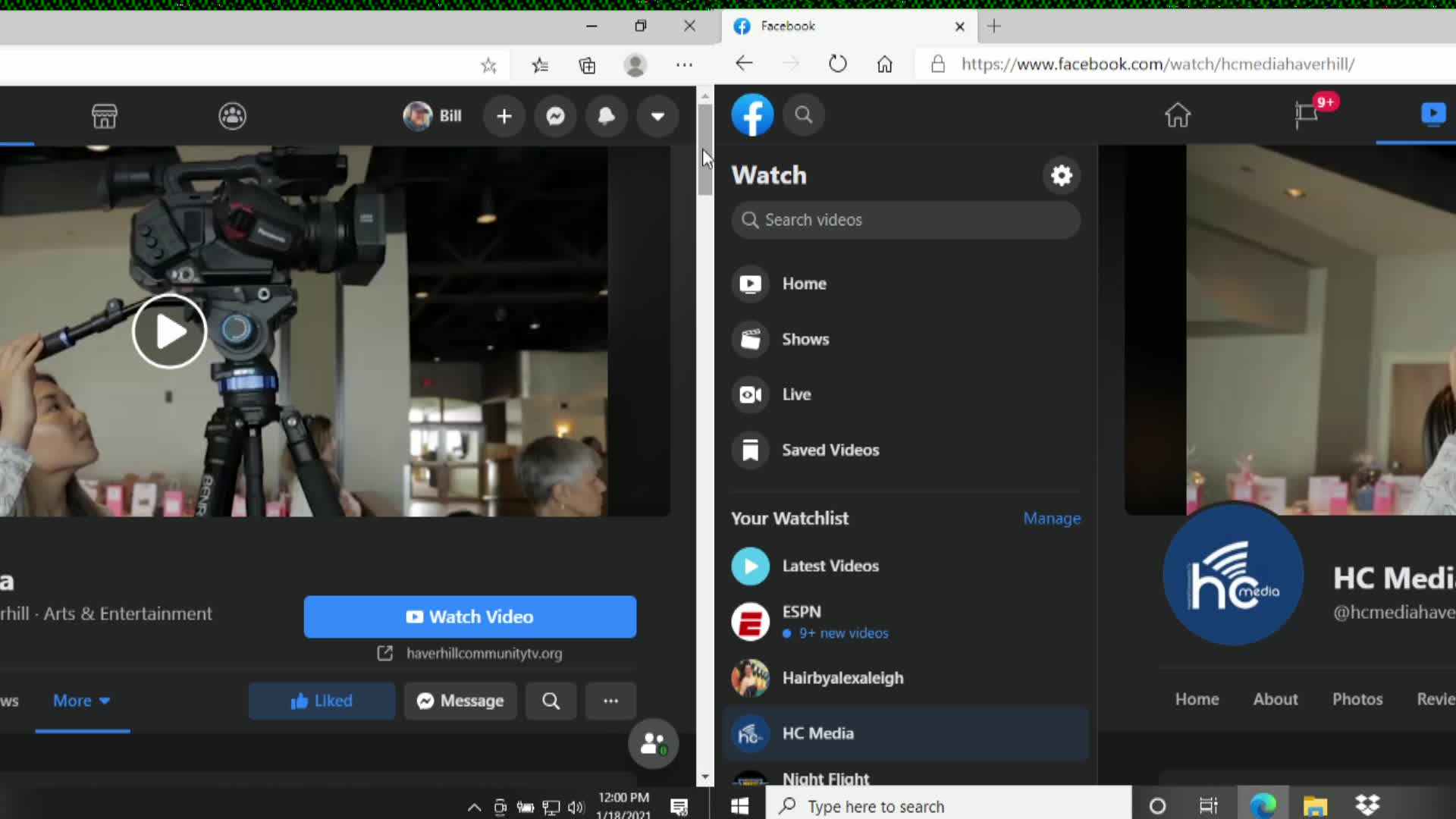Click the Search videos field
Screen dimensions: 1456x819
pyautogui.click(x=905, y=220)
